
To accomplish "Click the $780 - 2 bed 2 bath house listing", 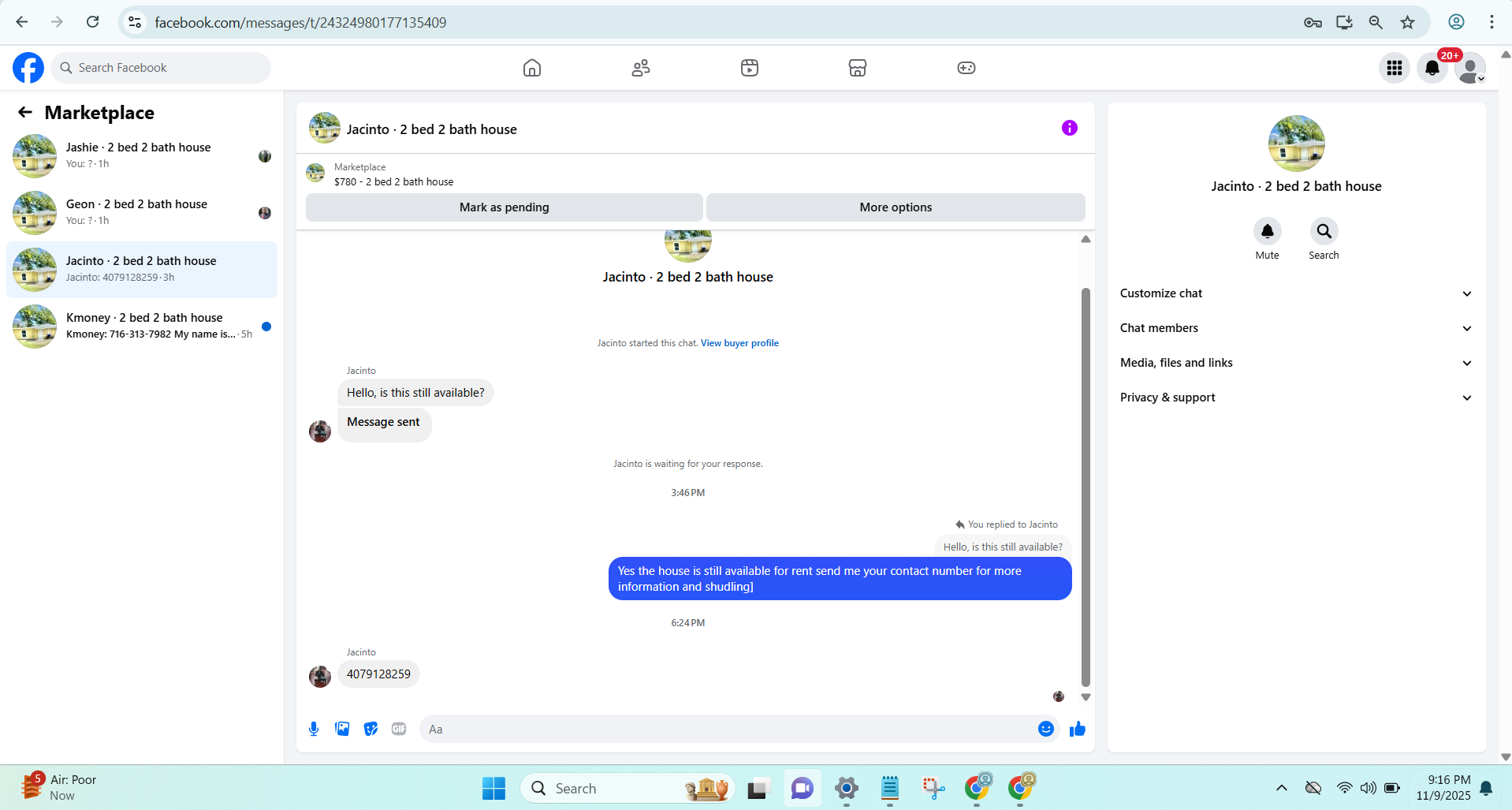I will point(393,182).
